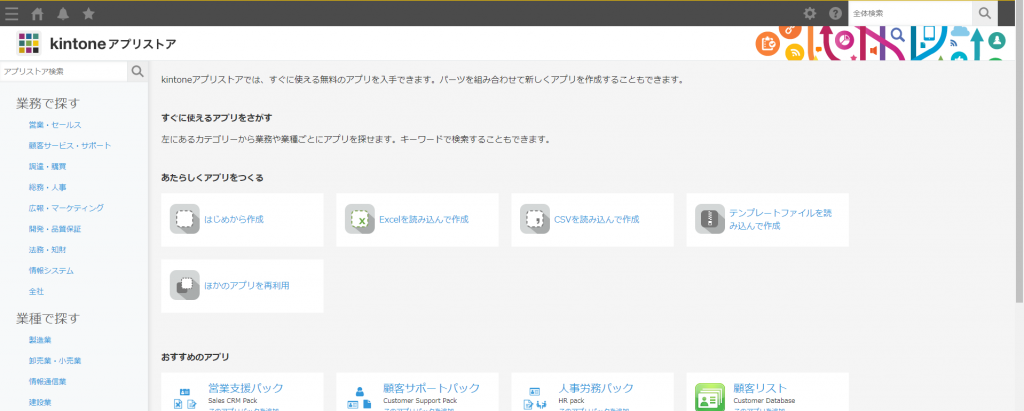The height and width of the screenshot is (411, 1024).
Task: Open 顧客サポートパック title link
Action: coord(432,388)
